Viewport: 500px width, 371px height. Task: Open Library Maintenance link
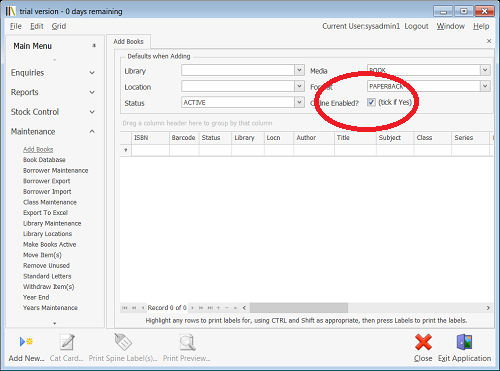point(52,223)
